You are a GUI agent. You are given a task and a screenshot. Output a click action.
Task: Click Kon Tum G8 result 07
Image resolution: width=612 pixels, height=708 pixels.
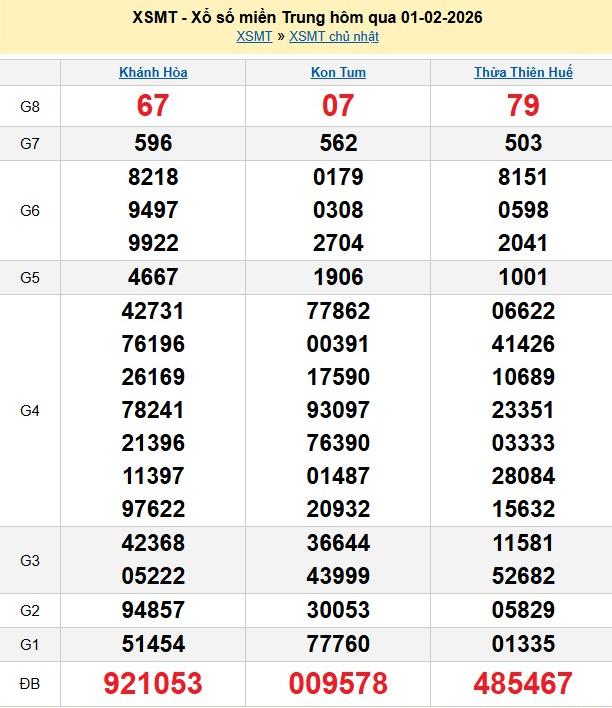coord(338,106)
